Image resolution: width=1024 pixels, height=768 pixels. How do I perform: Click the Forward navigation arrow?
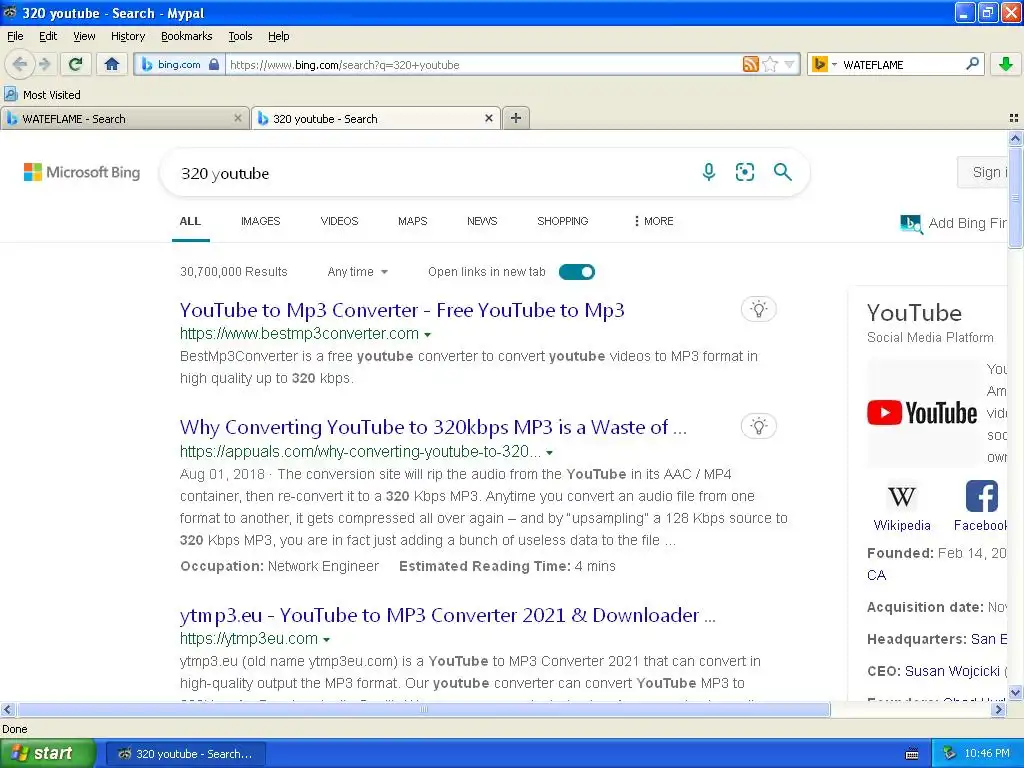(44, 64)
